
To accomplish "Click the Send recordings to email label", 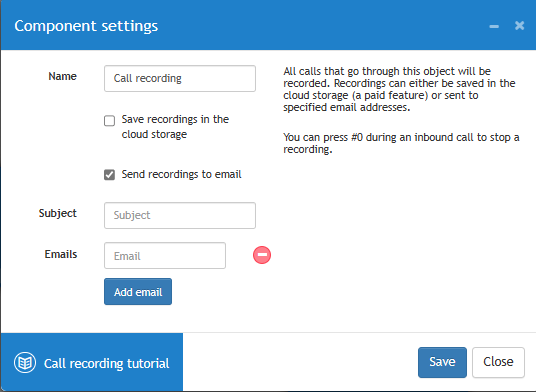I will [x=182, y=174].
